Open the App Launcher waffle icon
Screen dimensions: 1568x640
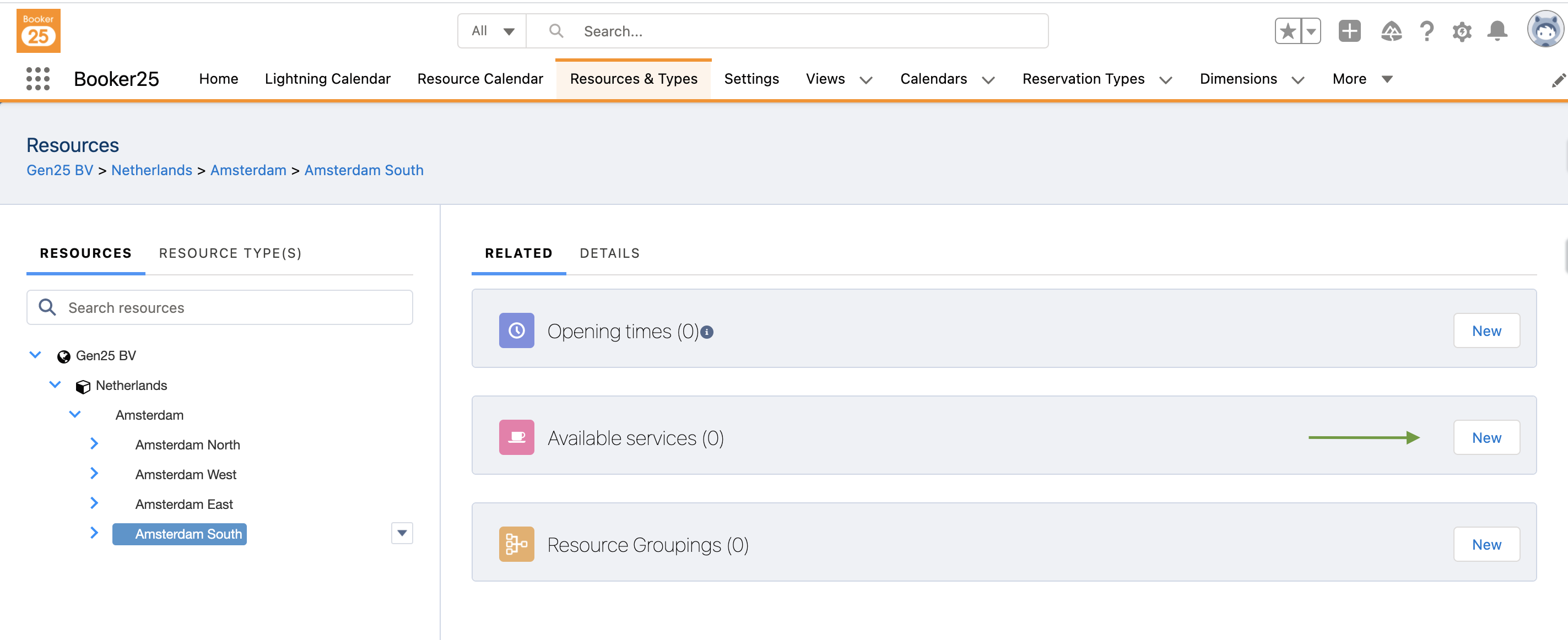[37, 78]
